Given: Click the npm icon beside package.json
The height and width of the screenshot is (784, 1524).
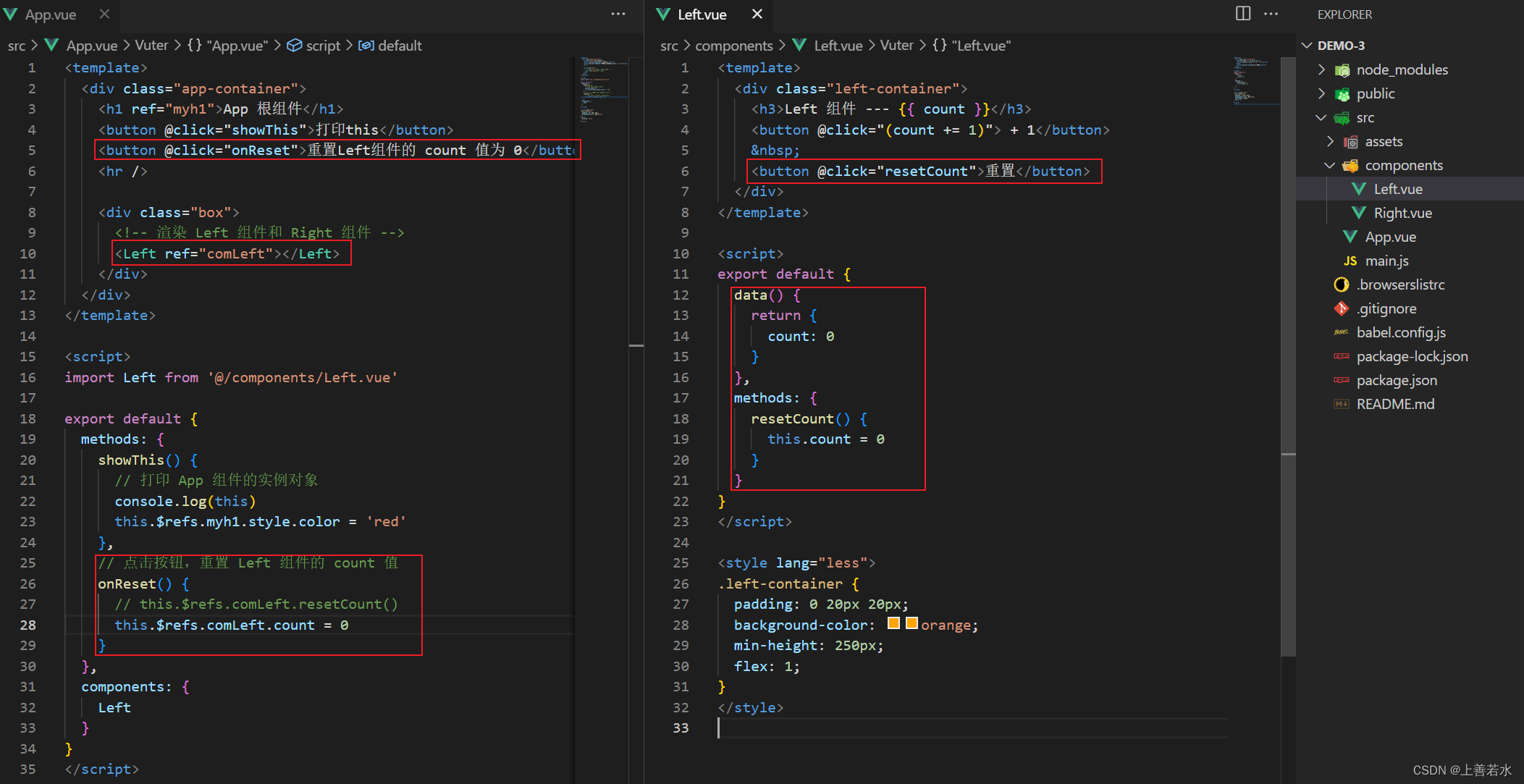Looking at the screenshot, I should [1342, 380].
